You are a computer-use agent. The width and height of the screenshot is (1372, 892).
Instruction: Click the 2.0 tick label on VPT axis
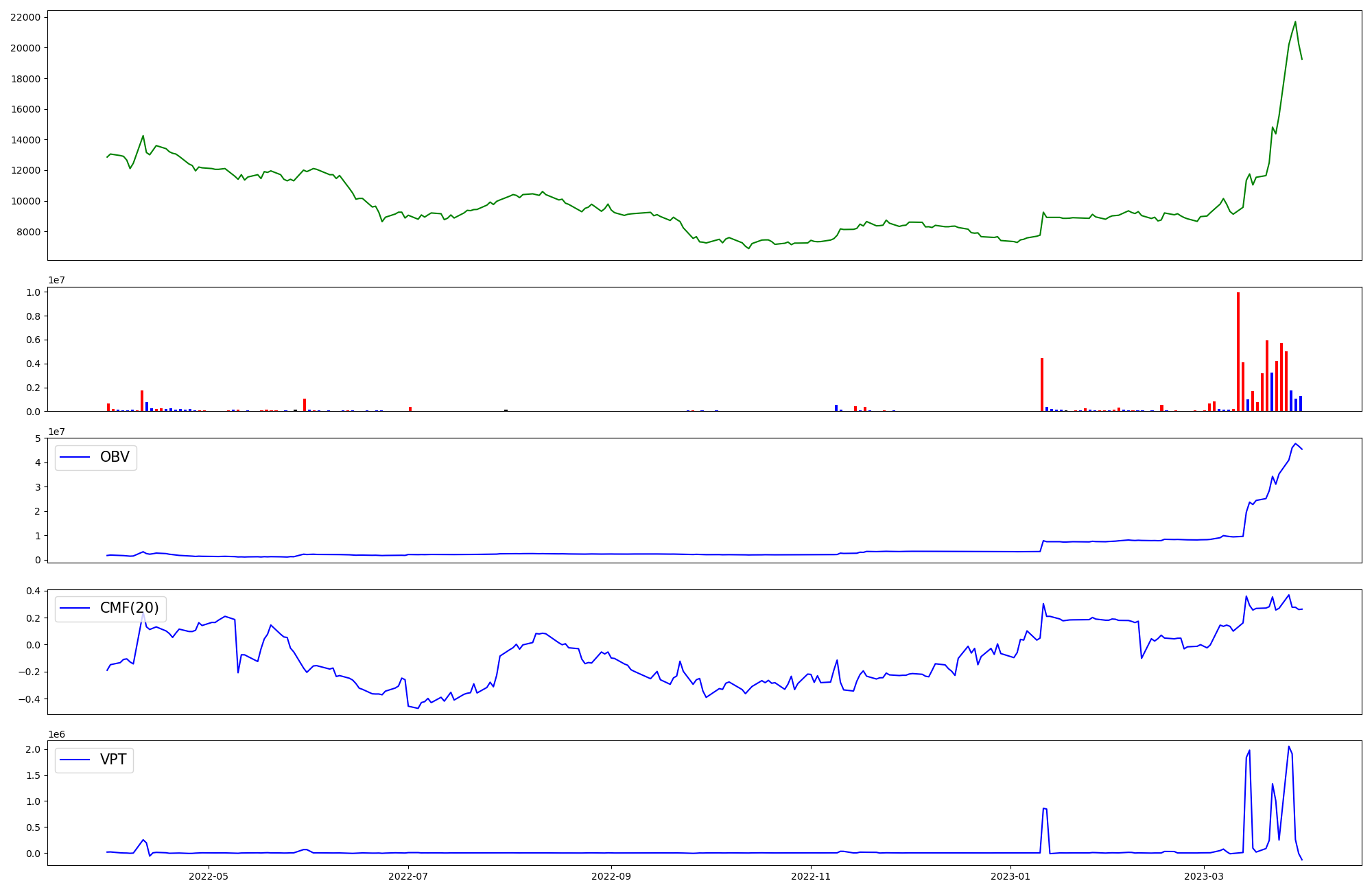point(32,749)
